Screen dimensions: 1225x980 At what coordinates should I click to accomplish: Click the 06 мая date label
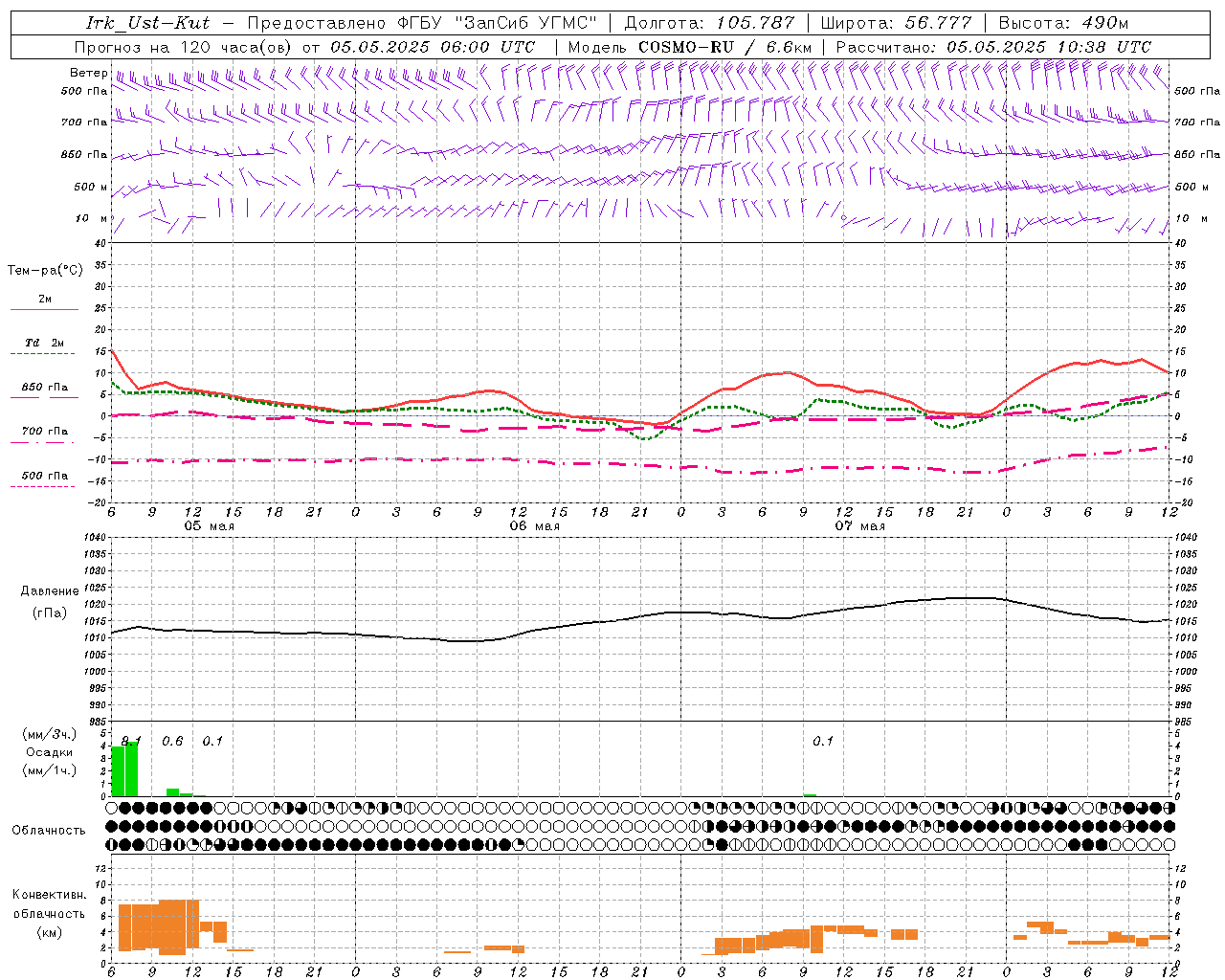[x=534, y=526]
